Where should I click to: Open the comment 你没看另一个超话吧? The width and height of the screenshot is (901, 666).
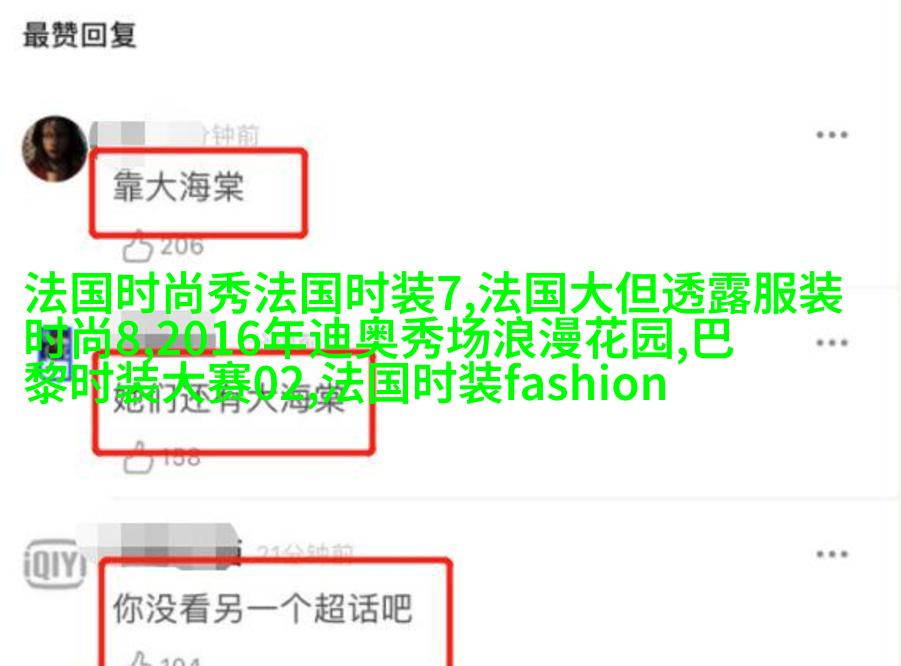click(263, 609)
